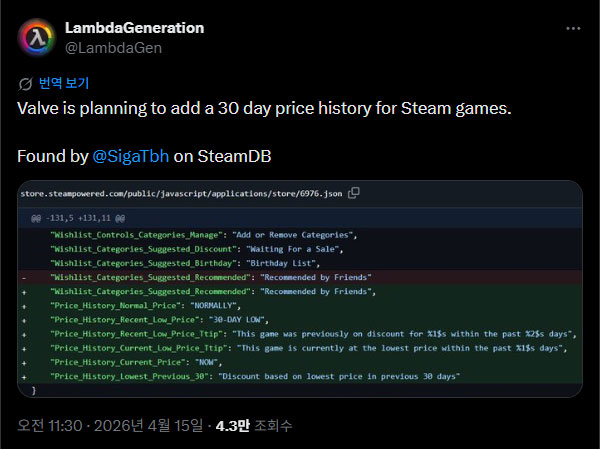Image resolution: width=600 pixels, height=449 pixels.
Task: Click the 4.3만 조회수 view count
Action: (254, 426)
